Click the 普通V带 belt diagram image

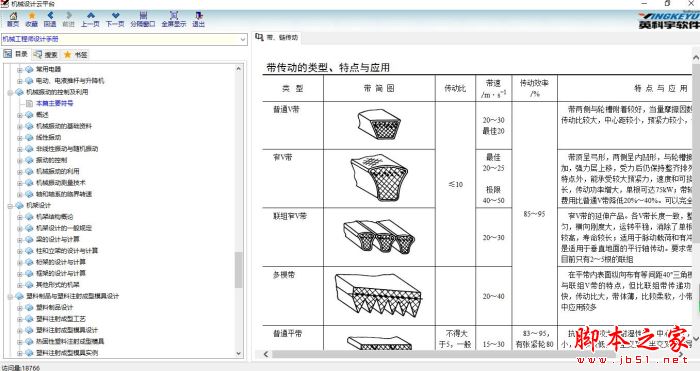379,125
